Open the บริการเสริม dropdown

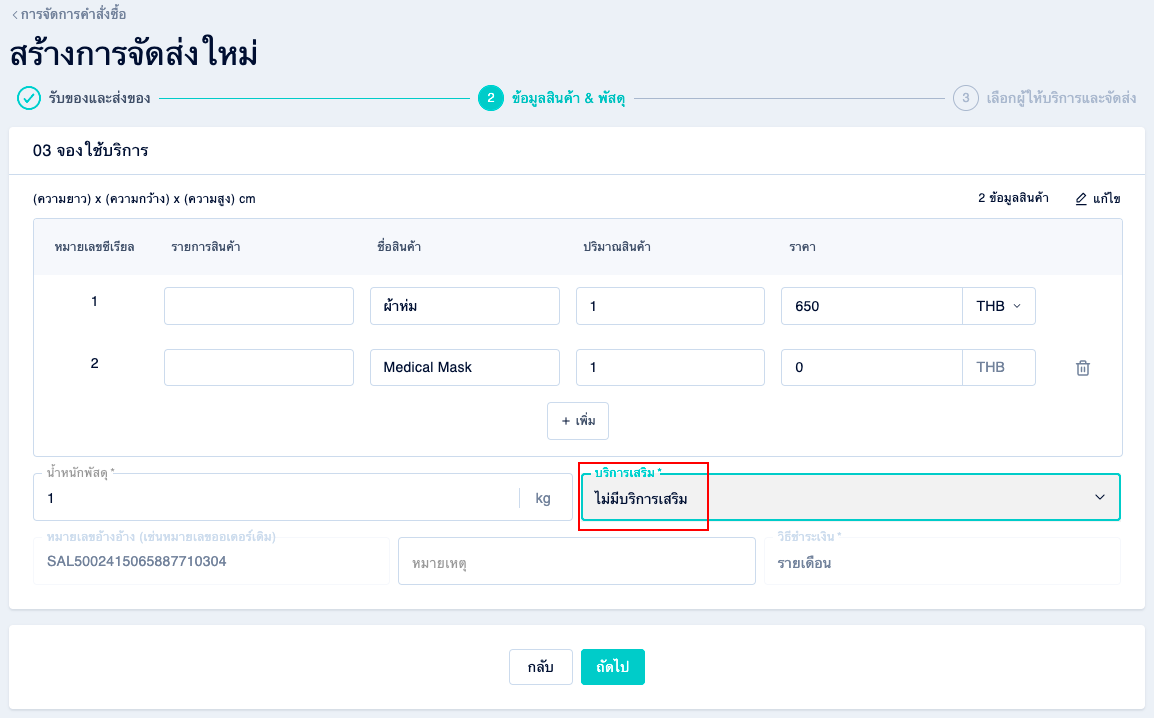pyautogui.click(x=851, y=497)
